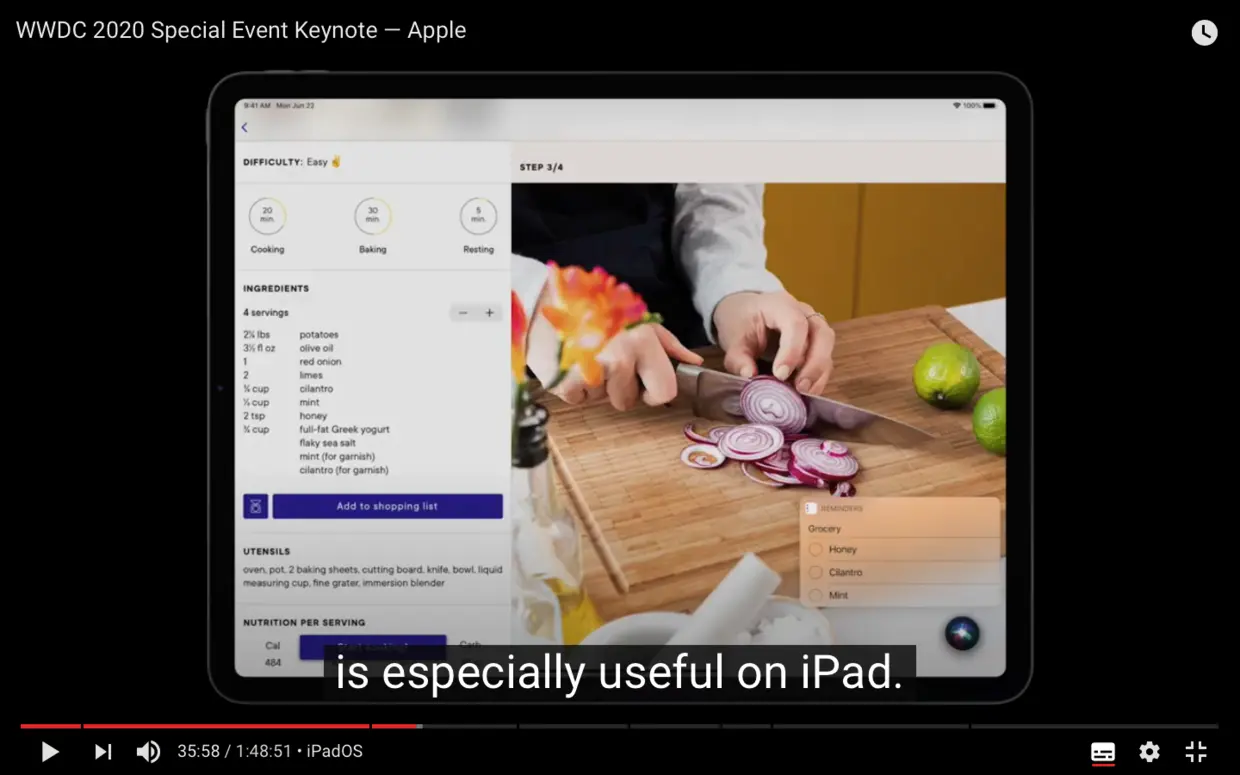Tap the Siri orb in the corner
The height and width of the screenshot is (775, 1240).
961,633
